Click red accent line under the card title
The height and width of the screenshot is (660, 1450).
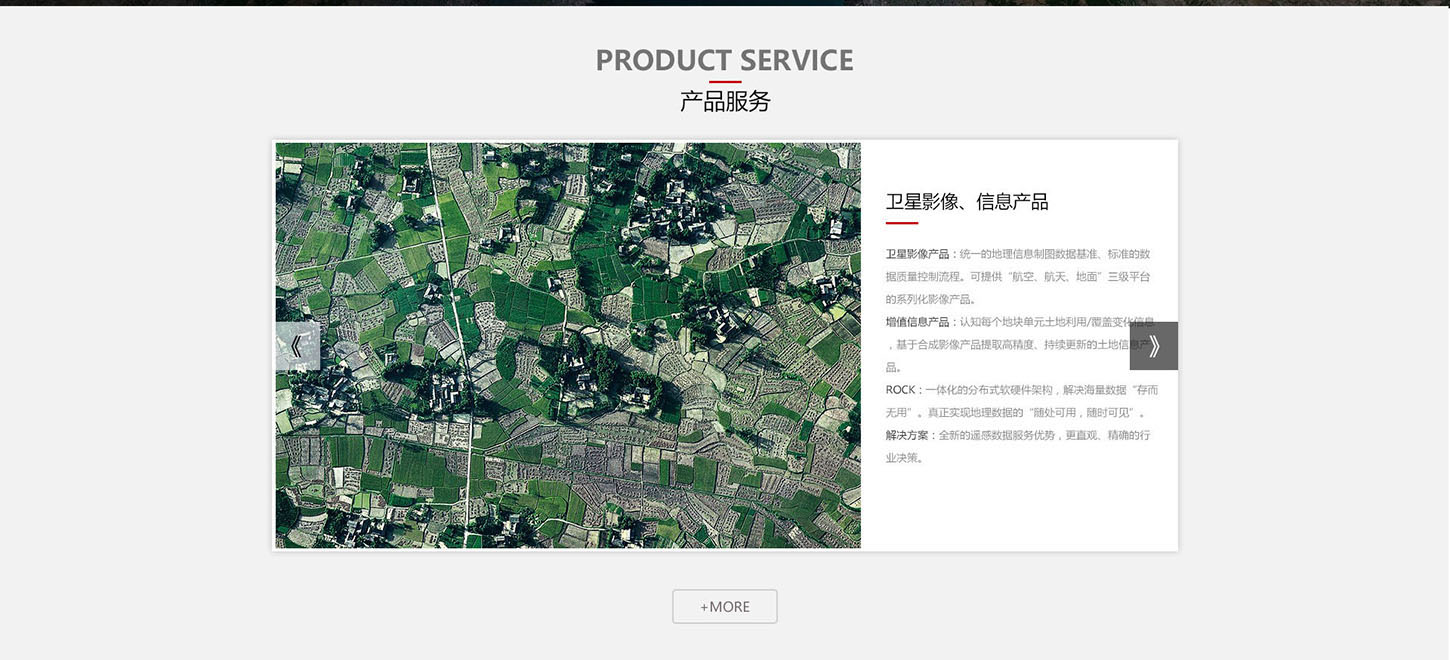(901, 223)
